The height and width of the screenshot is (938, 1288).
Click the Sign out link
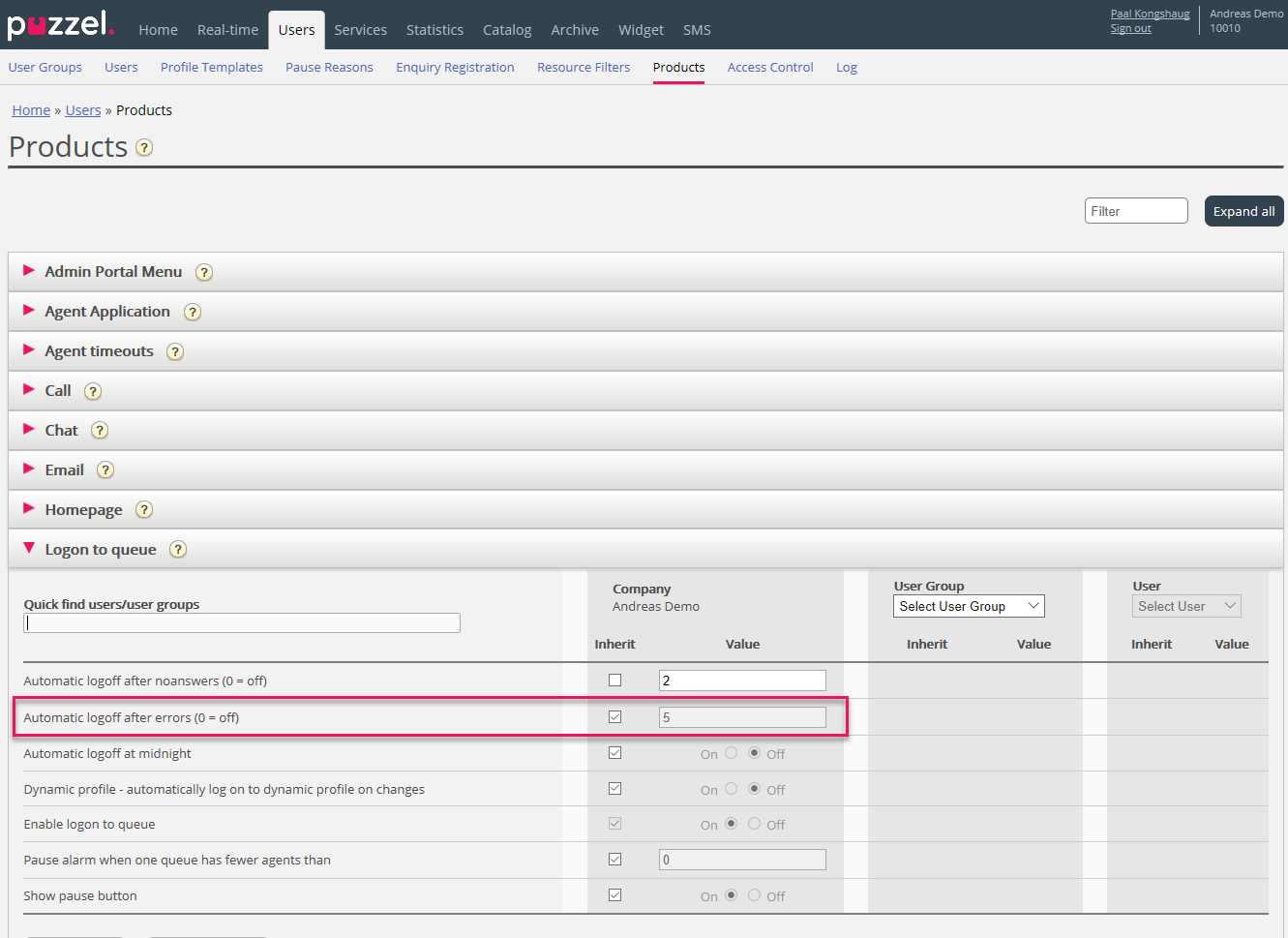point(1130,29)
